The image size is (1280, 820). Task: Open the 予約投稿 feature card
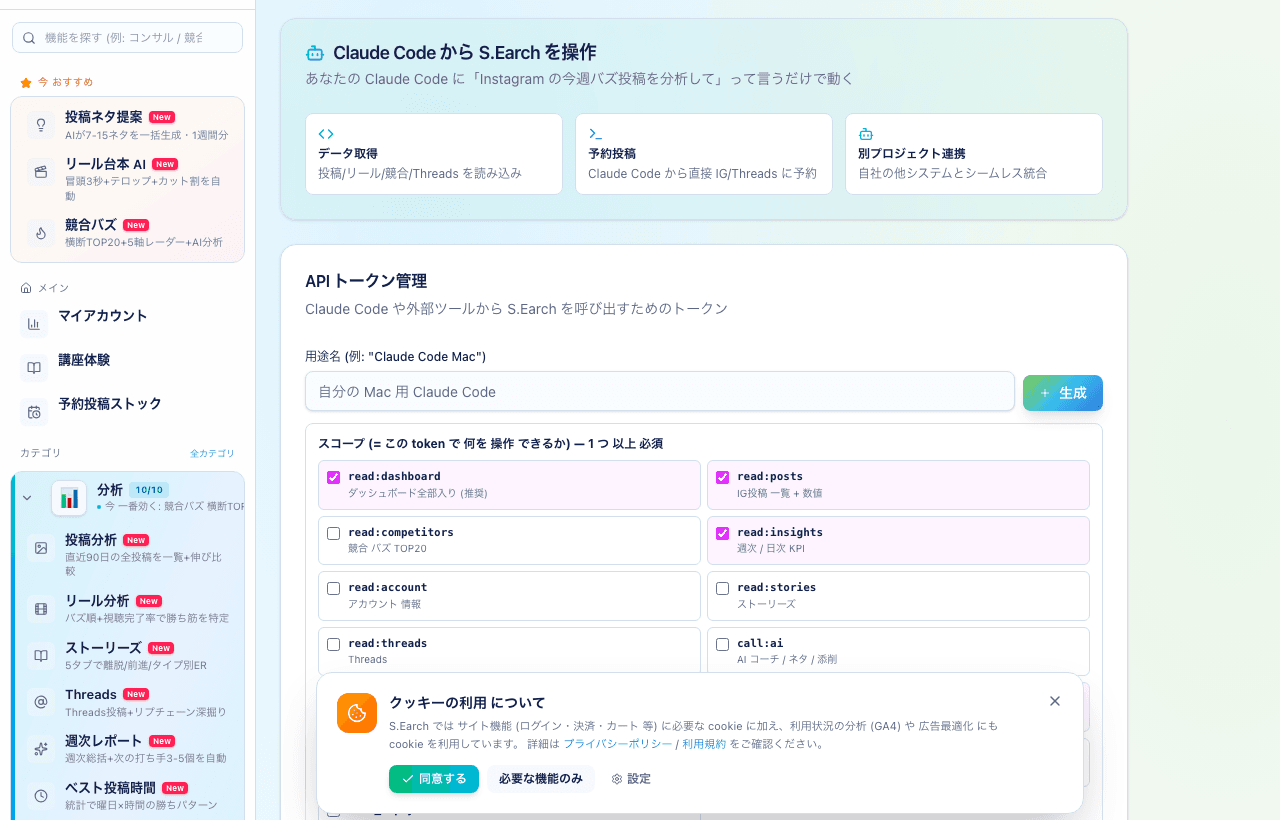point(704,154)
